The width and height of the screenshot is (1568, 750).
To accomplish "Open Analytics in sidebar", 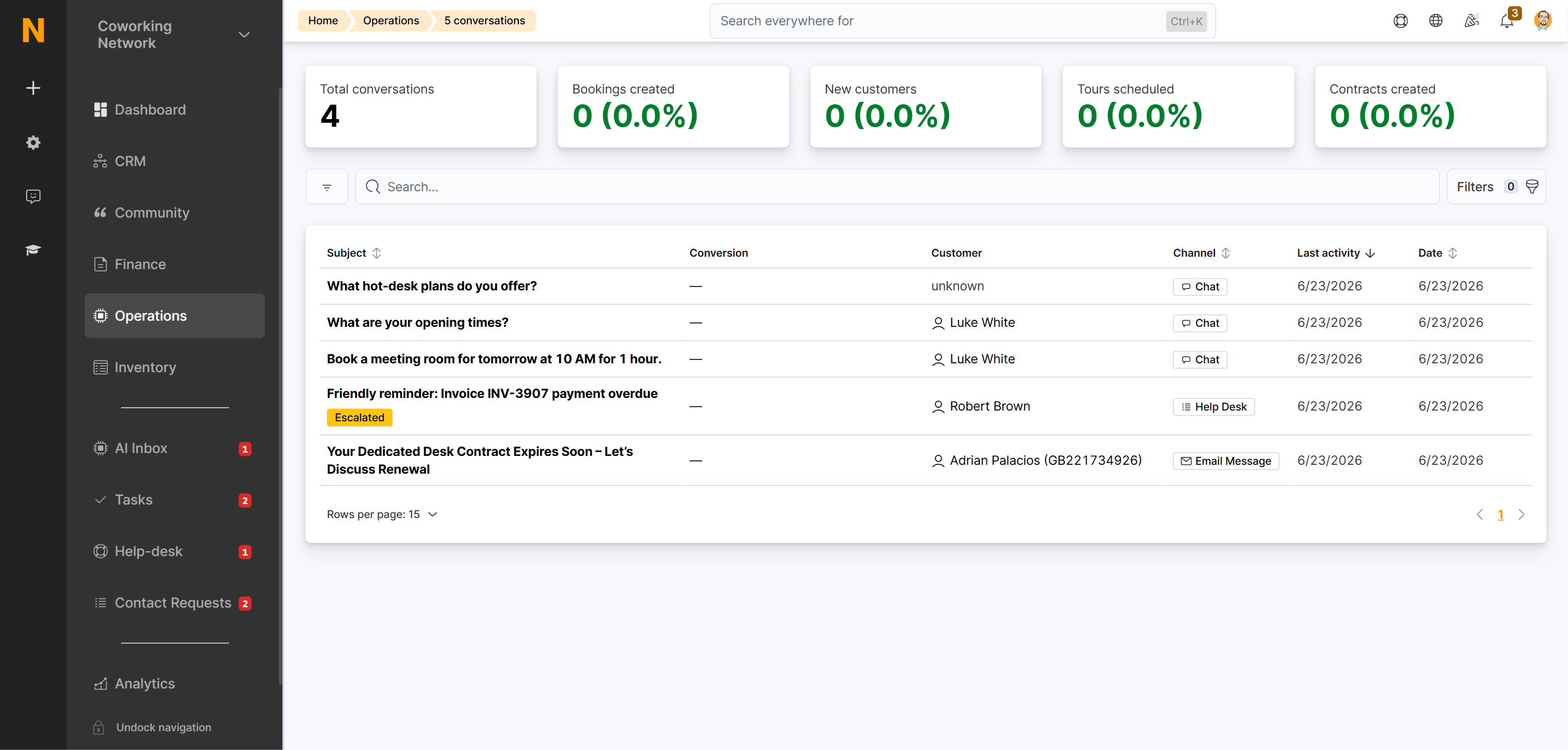I will 175,684.
